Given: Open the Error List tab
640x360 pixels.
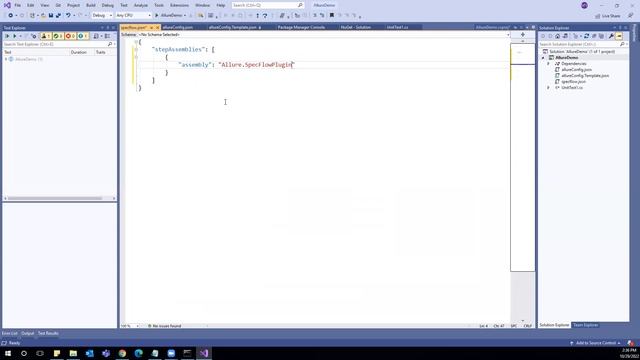Looking at the screenshot, I should point(10,333).
